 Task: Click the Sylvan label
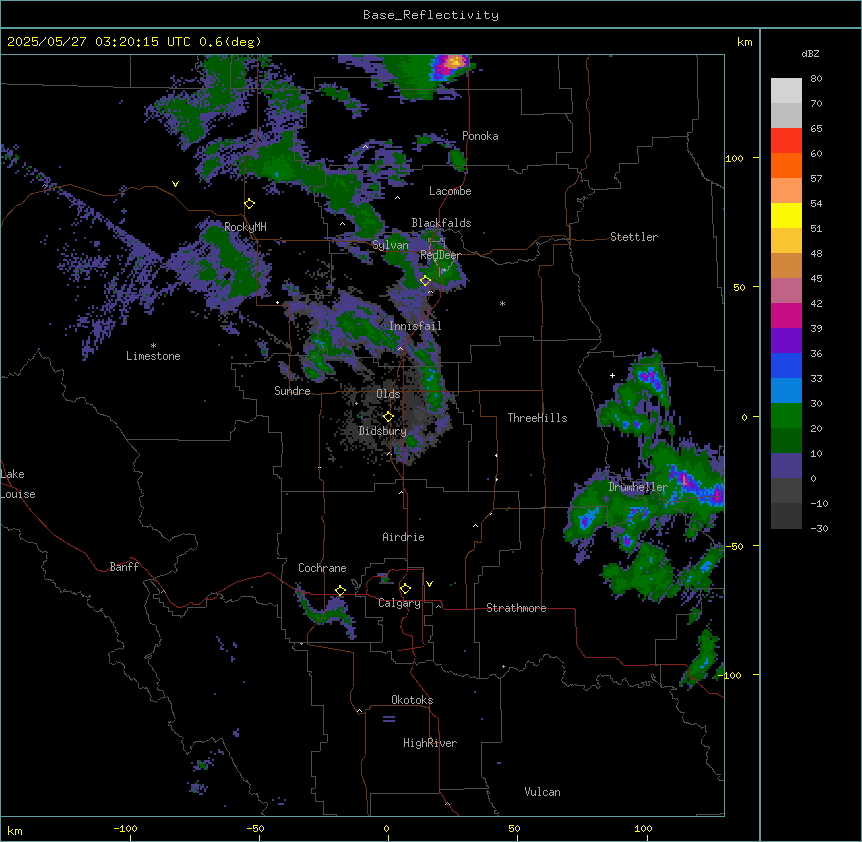(390, 245)
